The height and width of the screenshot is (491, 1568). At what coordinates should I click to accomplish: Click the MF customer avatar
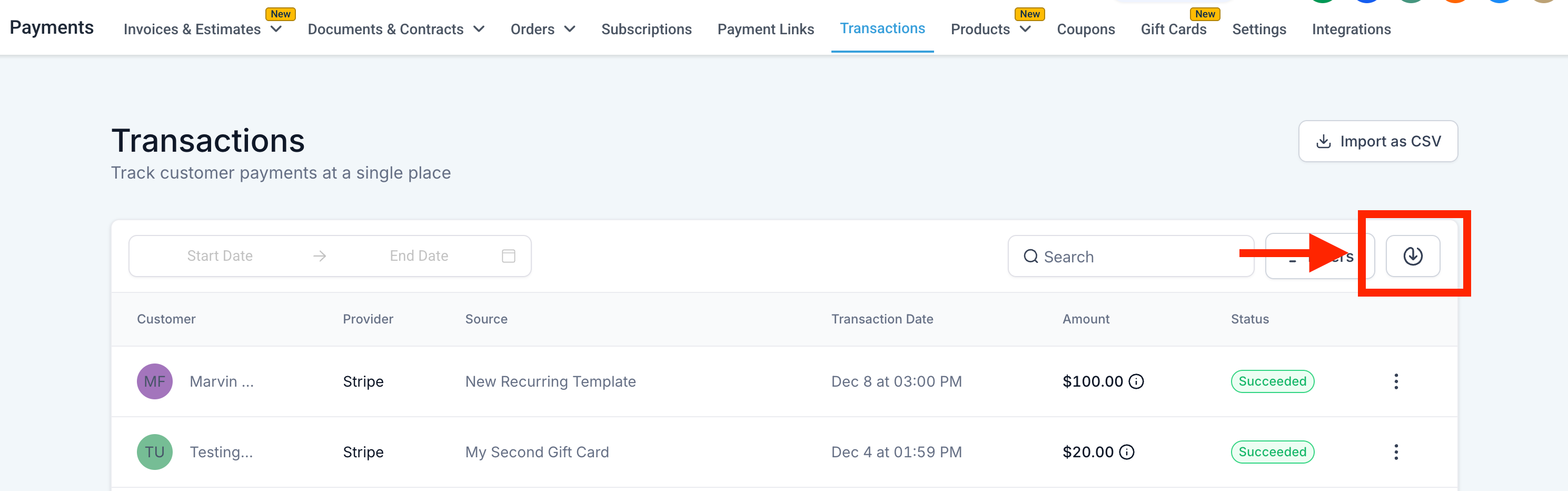click(155, 381)
